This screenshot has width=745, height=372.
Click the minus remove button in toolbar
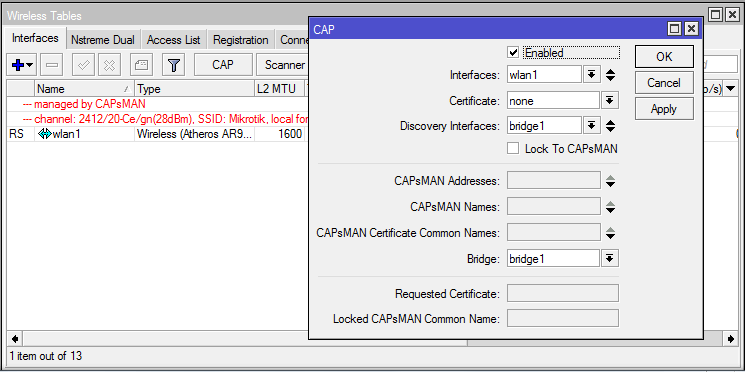pyautogui.click(x=51, y=65)
